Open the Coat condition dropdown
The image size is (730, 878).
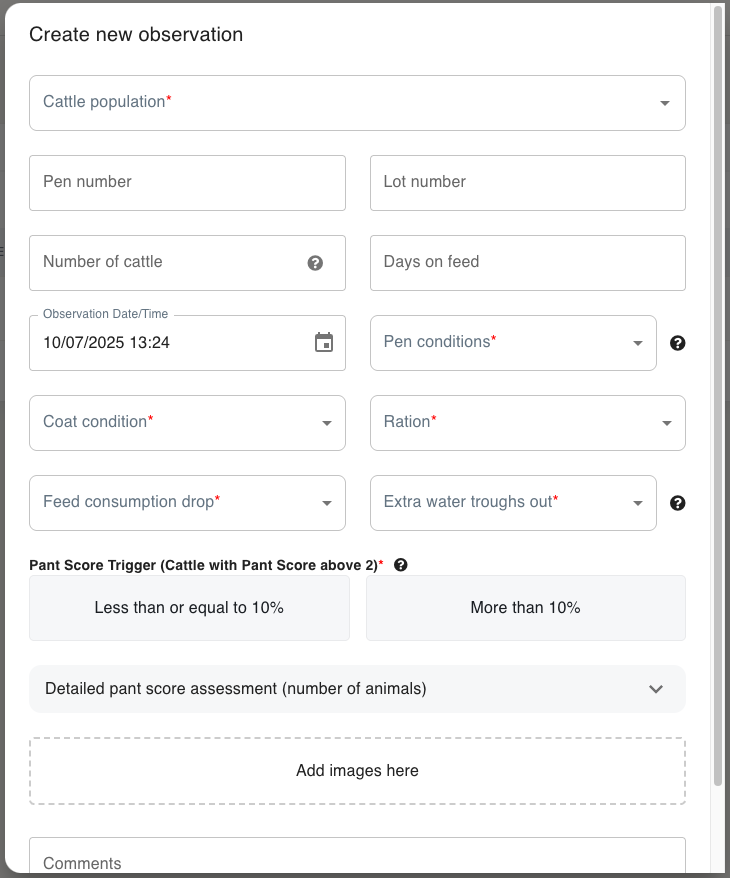tap(187, 423)
